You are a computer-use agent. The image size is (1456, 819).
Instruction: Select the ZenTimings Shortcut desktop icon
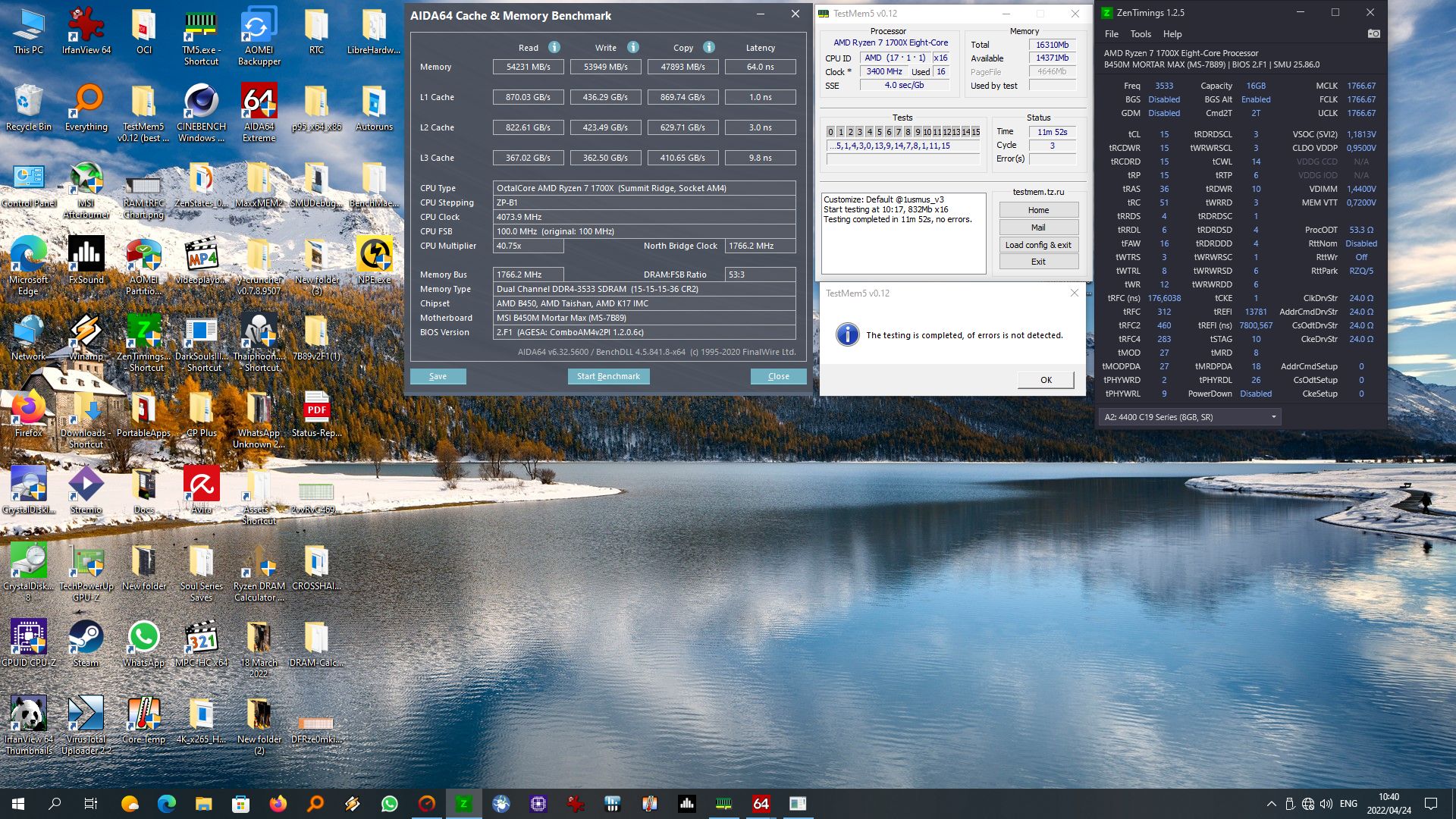[x=144, y=343]
